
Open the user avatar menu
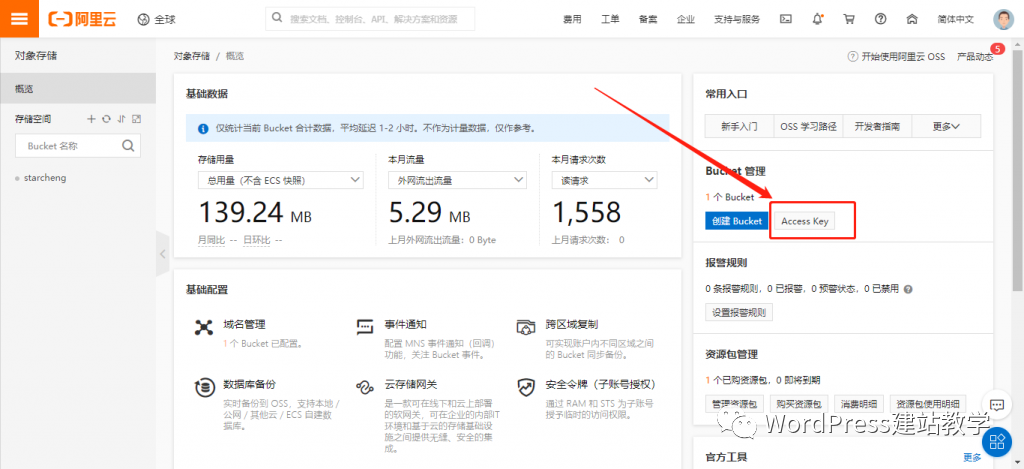[x=1003, y=19]
